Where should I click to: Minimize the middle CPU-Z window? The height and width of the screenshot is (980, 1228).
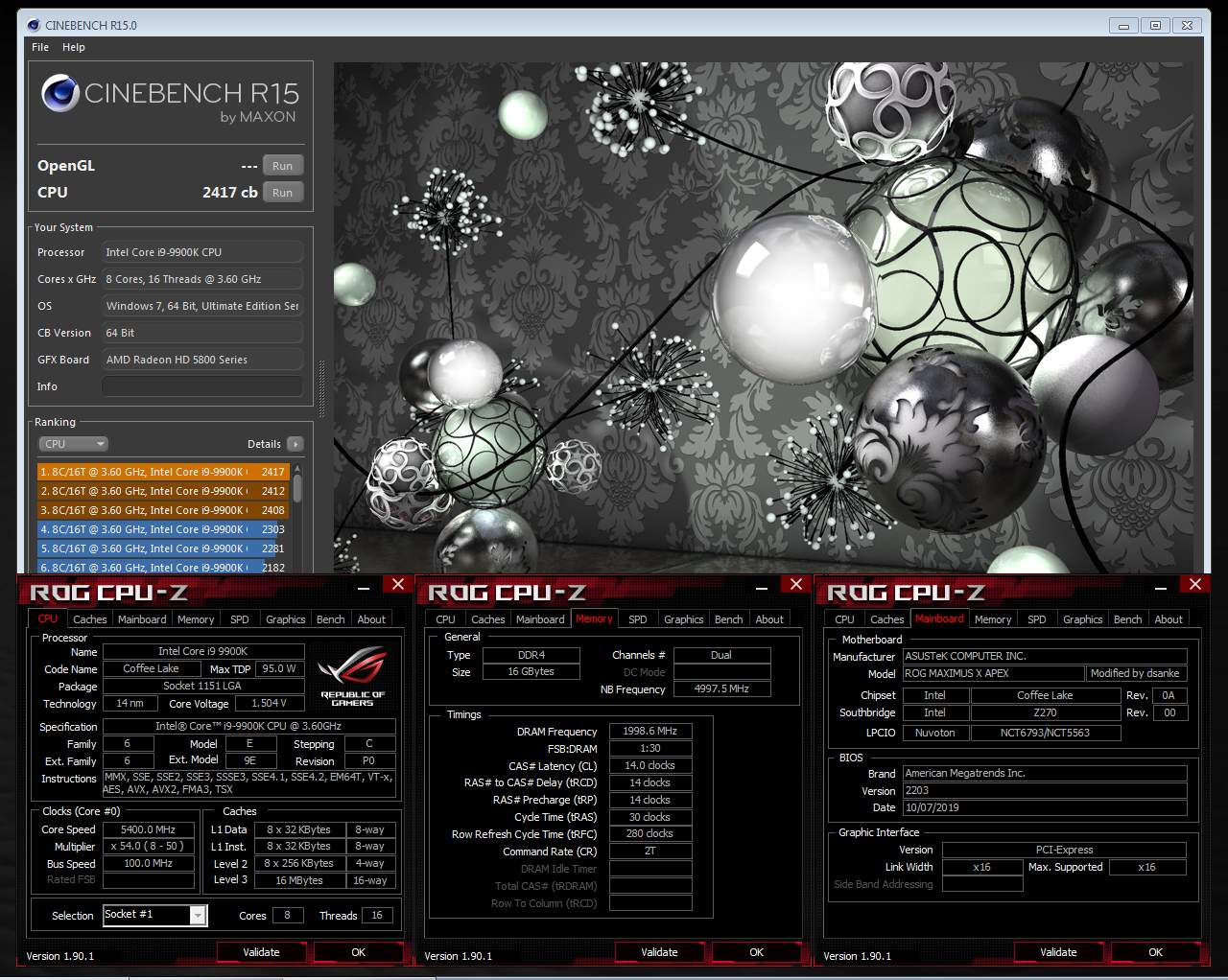pos(763,587)
